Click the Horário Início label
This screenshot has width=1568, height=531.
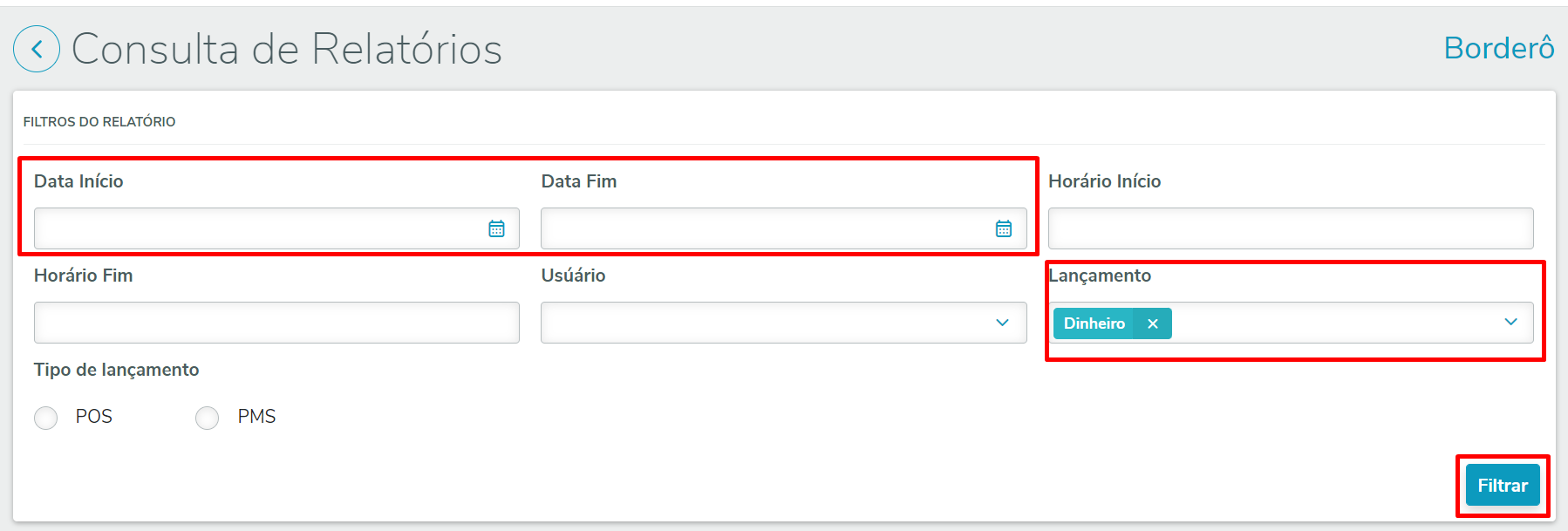point(1104,181)
